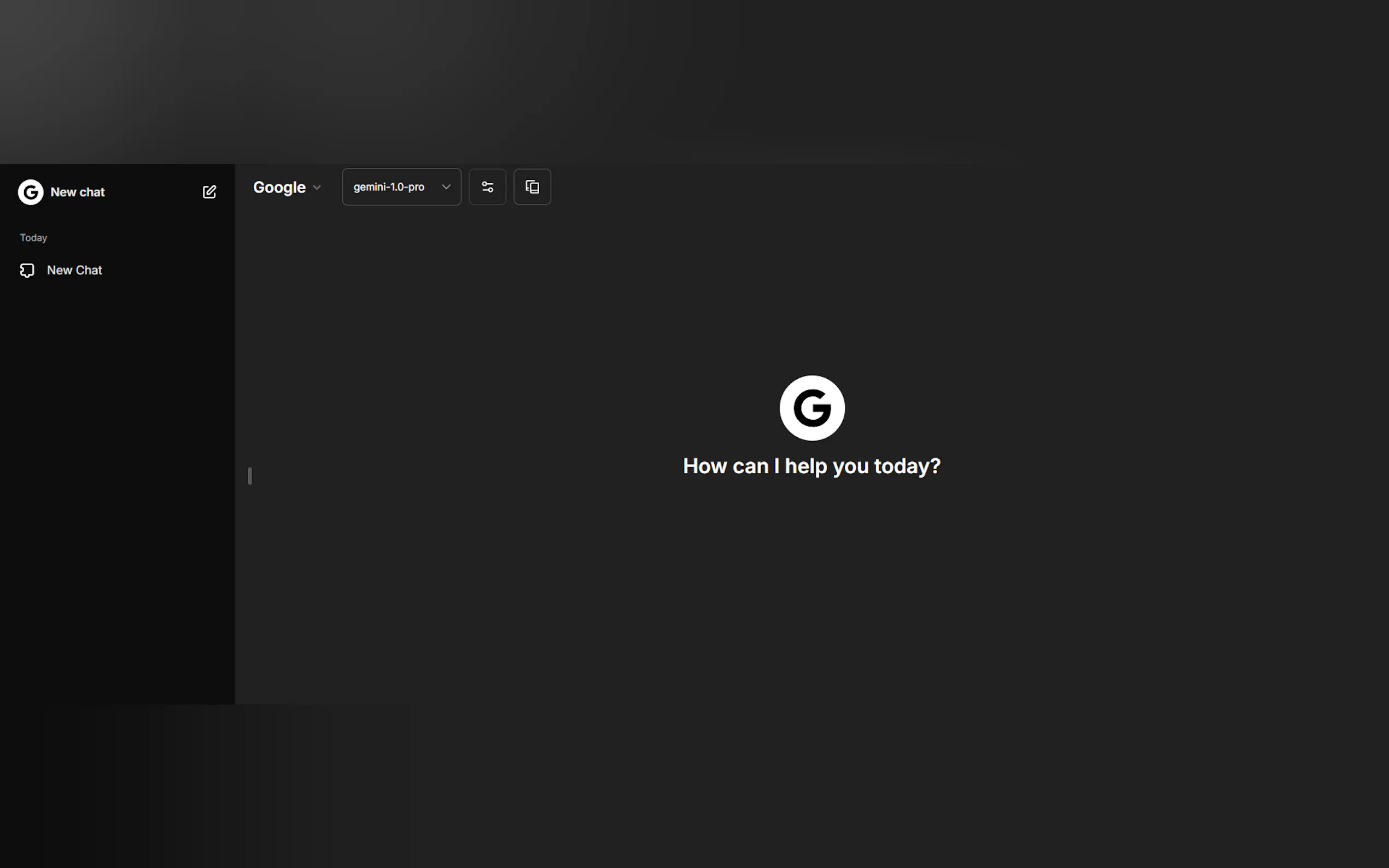Click the gemini-1.0-pro model name text
The image size is (1389, 868).
389,186
